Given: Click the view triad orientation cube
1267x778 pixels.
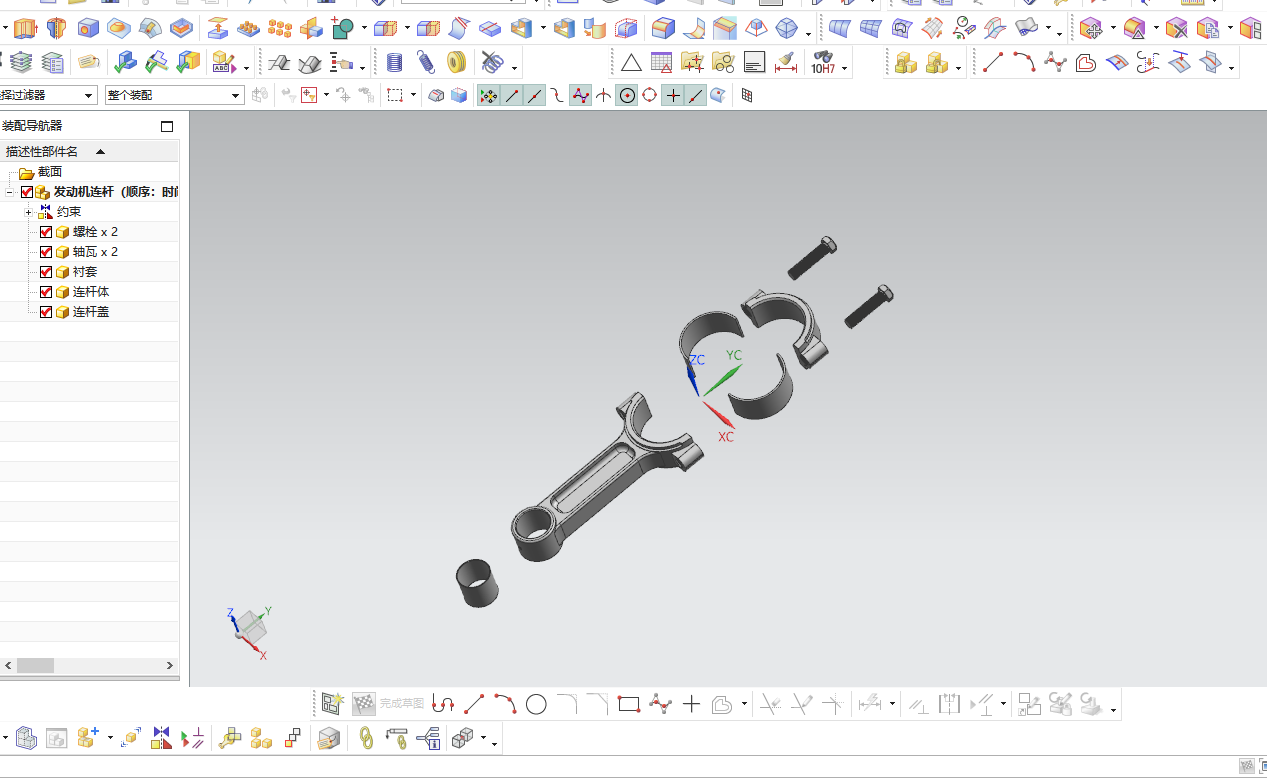Looking at the screenshot, I should (250, 627).
